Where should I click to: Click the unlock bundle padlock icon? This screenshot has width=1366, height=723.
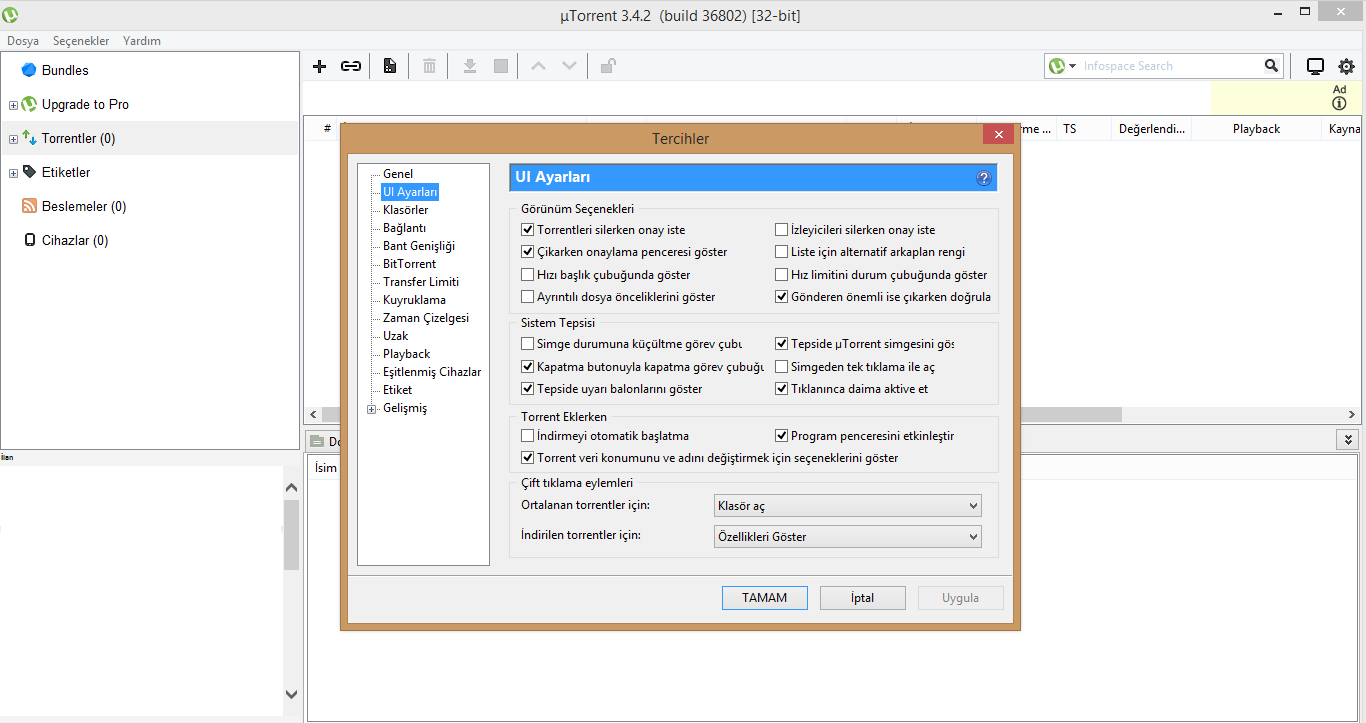coord(607,66)
